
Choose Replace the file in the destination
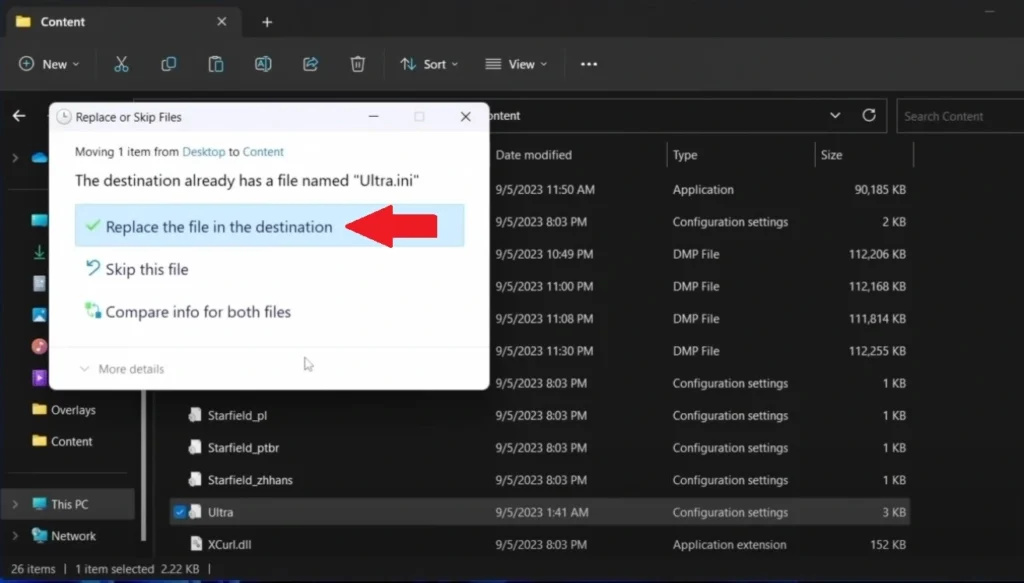269,226
